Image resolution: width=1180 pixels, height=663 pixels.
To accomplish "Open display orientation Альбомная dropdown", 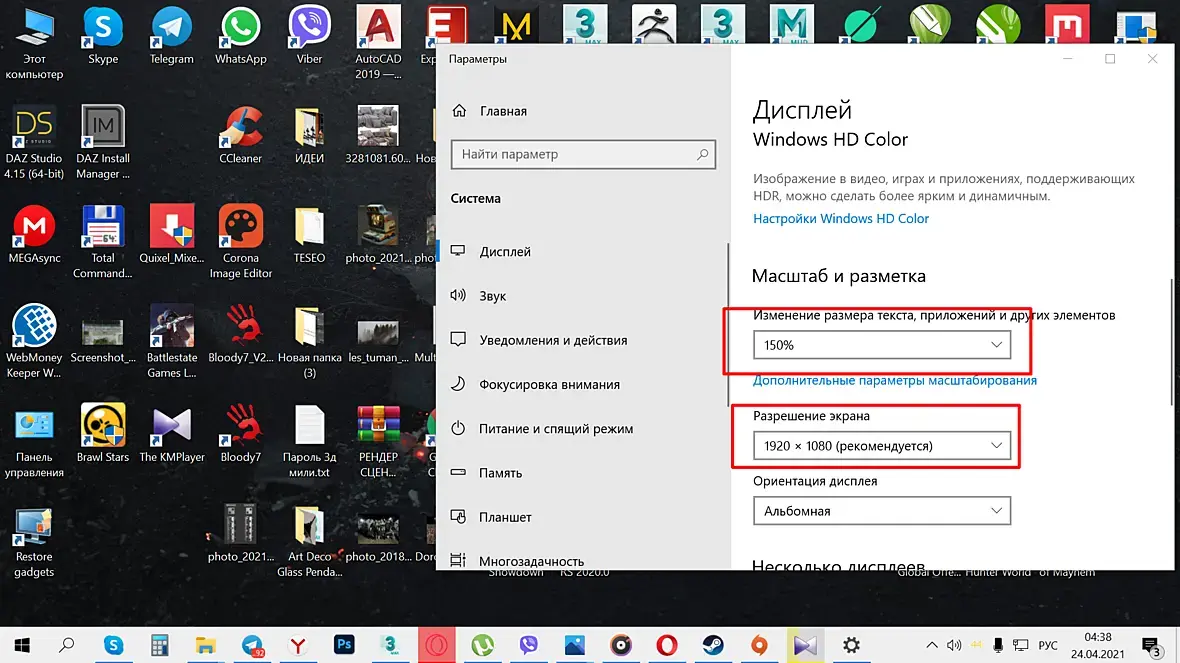I will click(881, 511).
